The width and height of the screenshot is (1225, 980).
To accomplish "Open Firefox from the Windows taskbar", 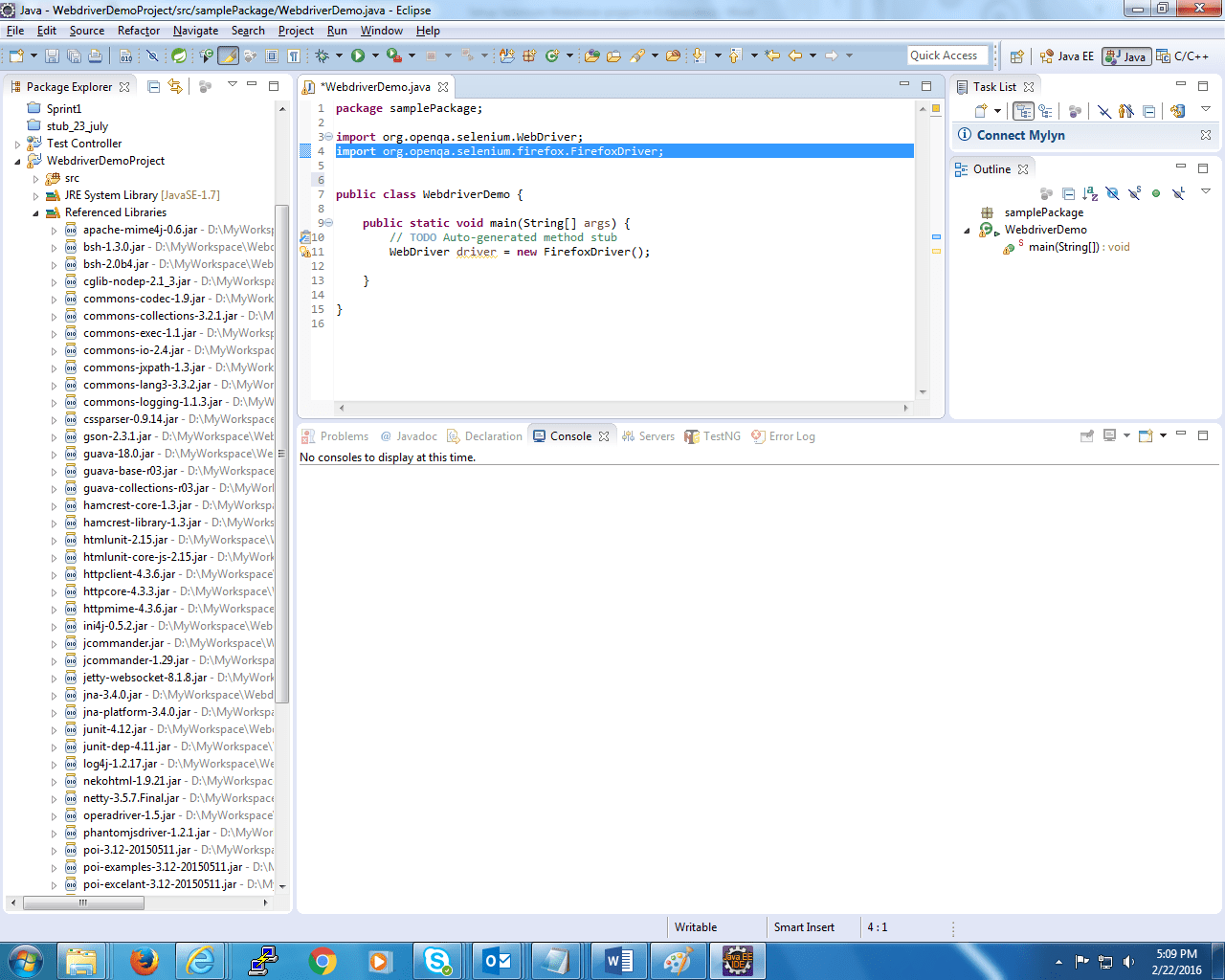I will click(144, 960).
